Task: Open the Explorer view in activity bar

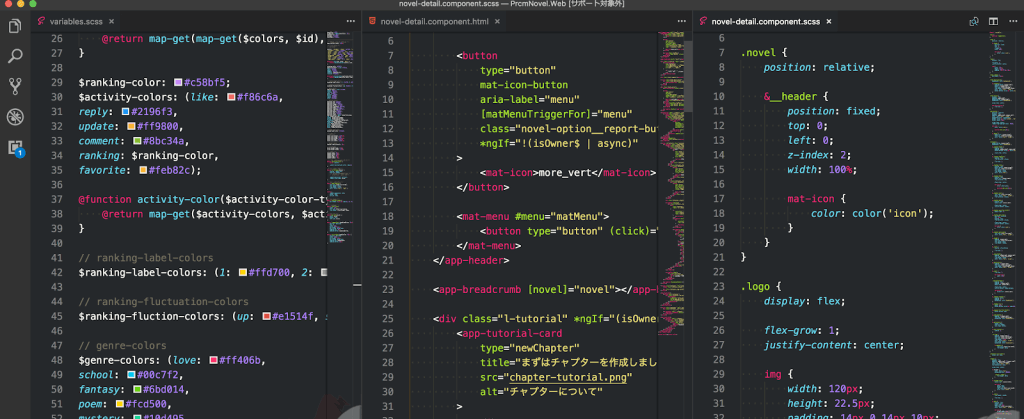Action: (x=14, y=26)
